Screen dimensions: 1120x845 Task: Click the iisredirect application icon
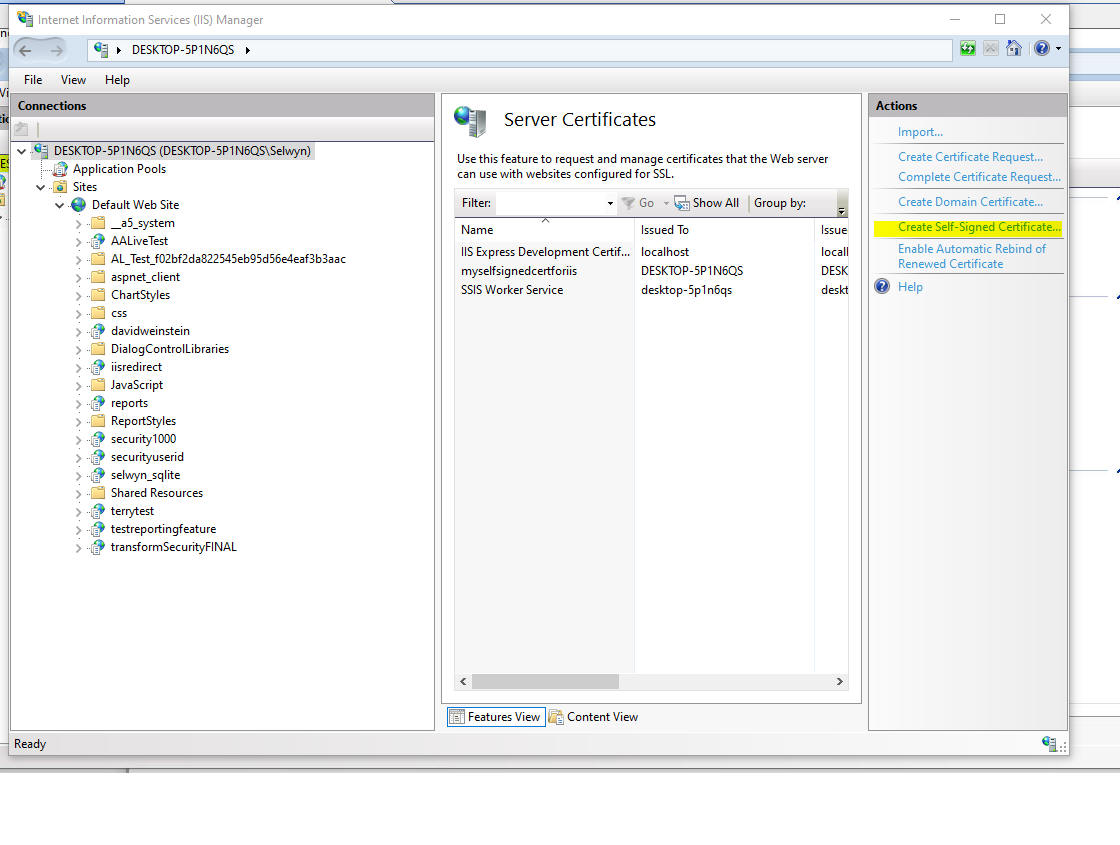pos(97,367)
